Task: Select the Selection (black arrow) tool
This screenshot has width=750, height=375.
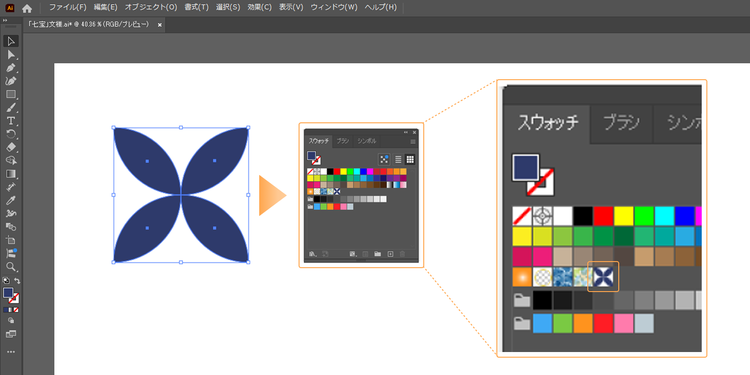Action: pyautogui.click(x=11, y=41)
